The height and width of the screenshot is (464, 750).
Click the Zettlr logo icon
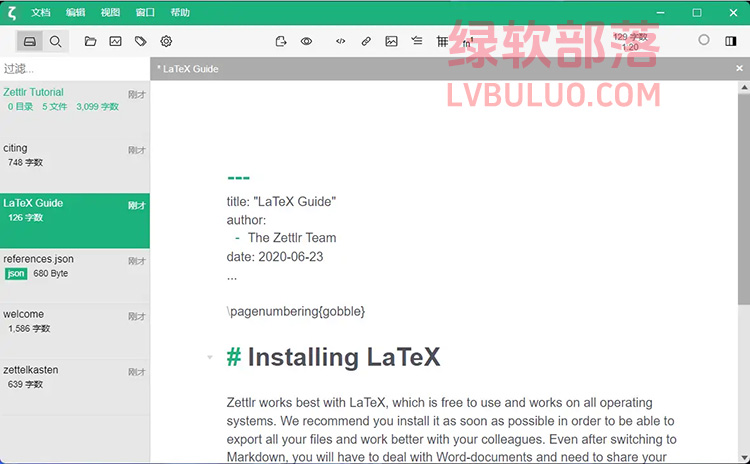coord(12,12)
